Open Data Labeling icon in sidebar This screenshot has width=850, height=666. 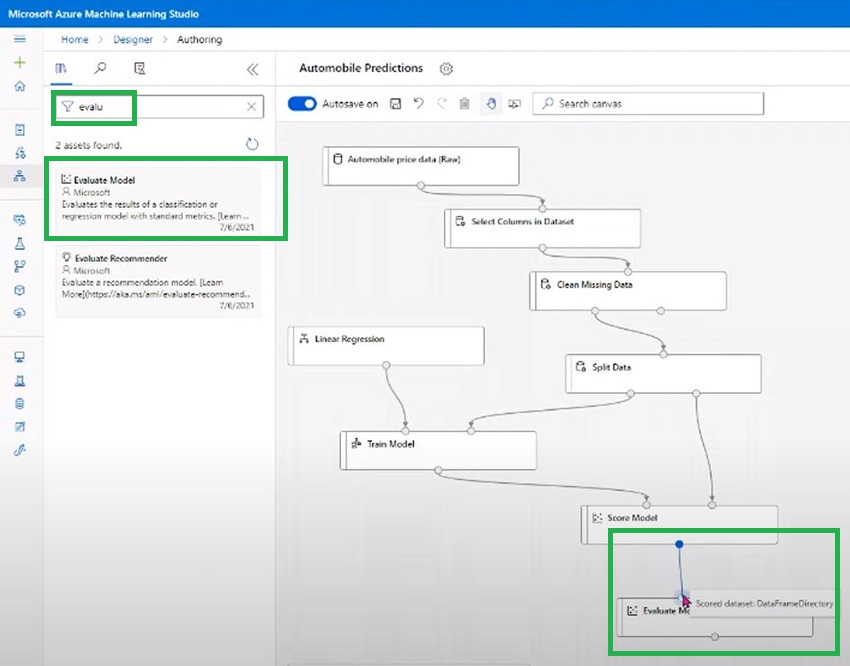point(20,426)
